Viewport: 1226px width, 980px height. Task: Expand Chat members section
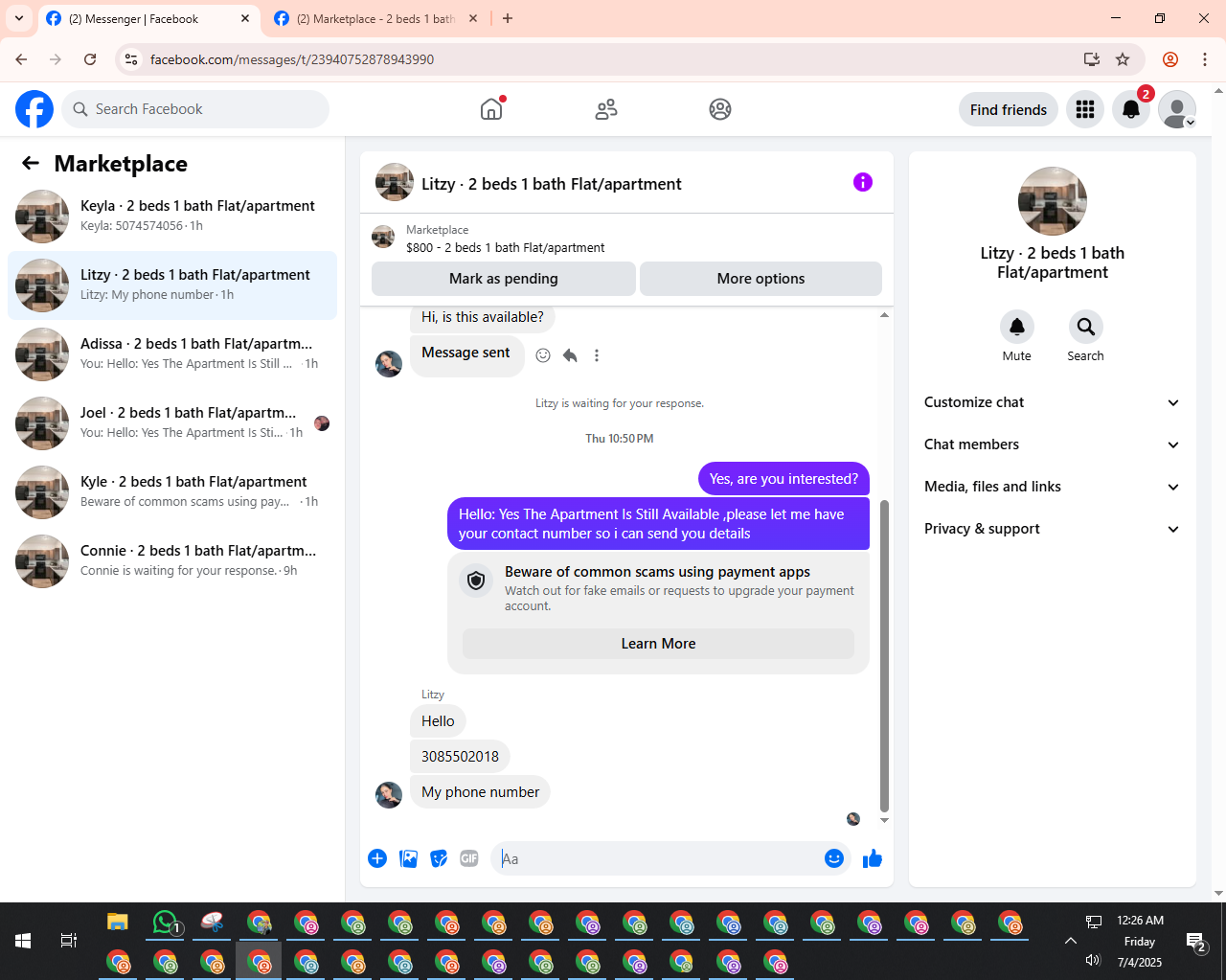coord(1052,444)
